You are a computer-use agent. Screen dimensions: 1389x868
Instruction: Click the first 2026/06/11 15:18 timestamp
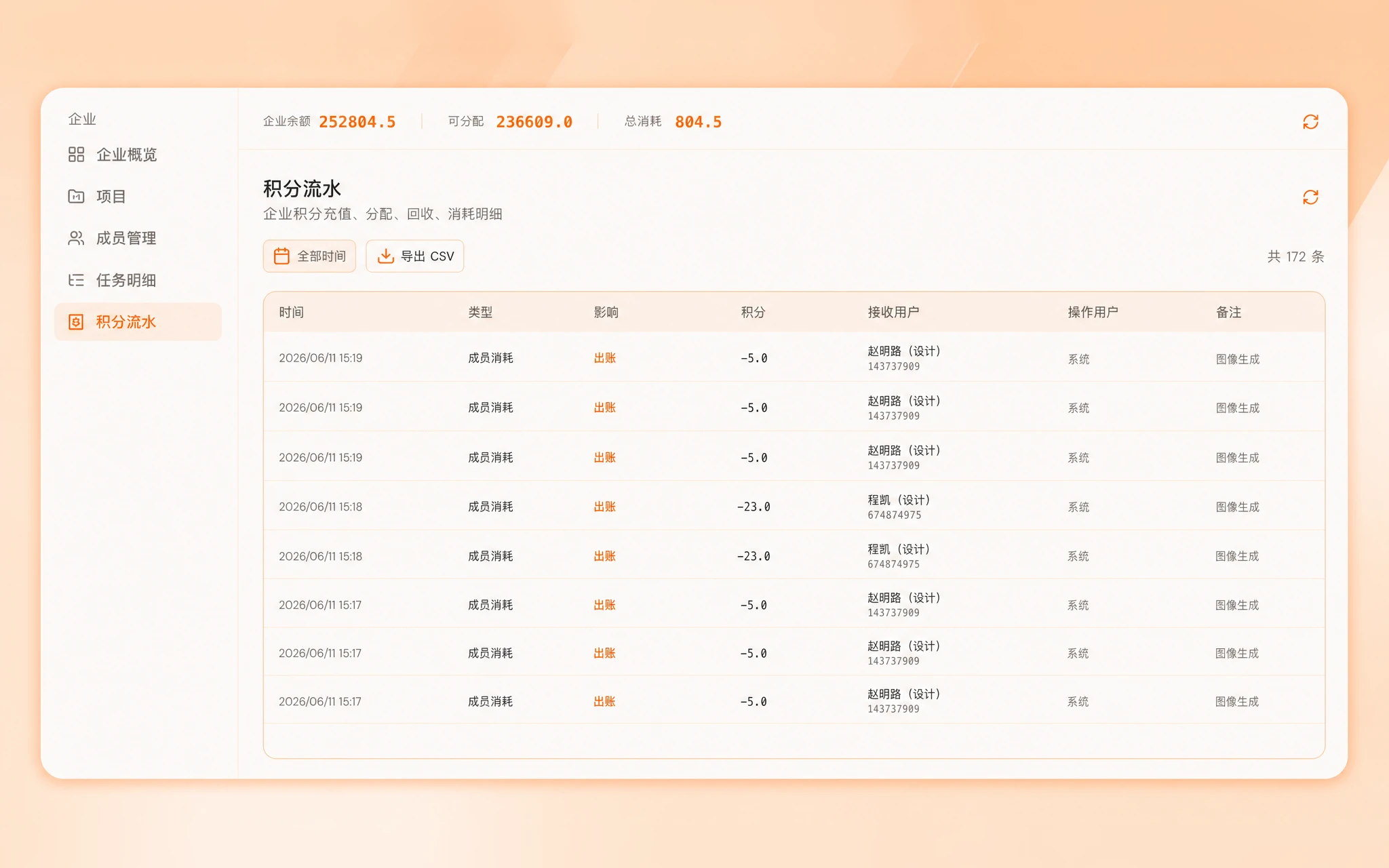[321, 507]
